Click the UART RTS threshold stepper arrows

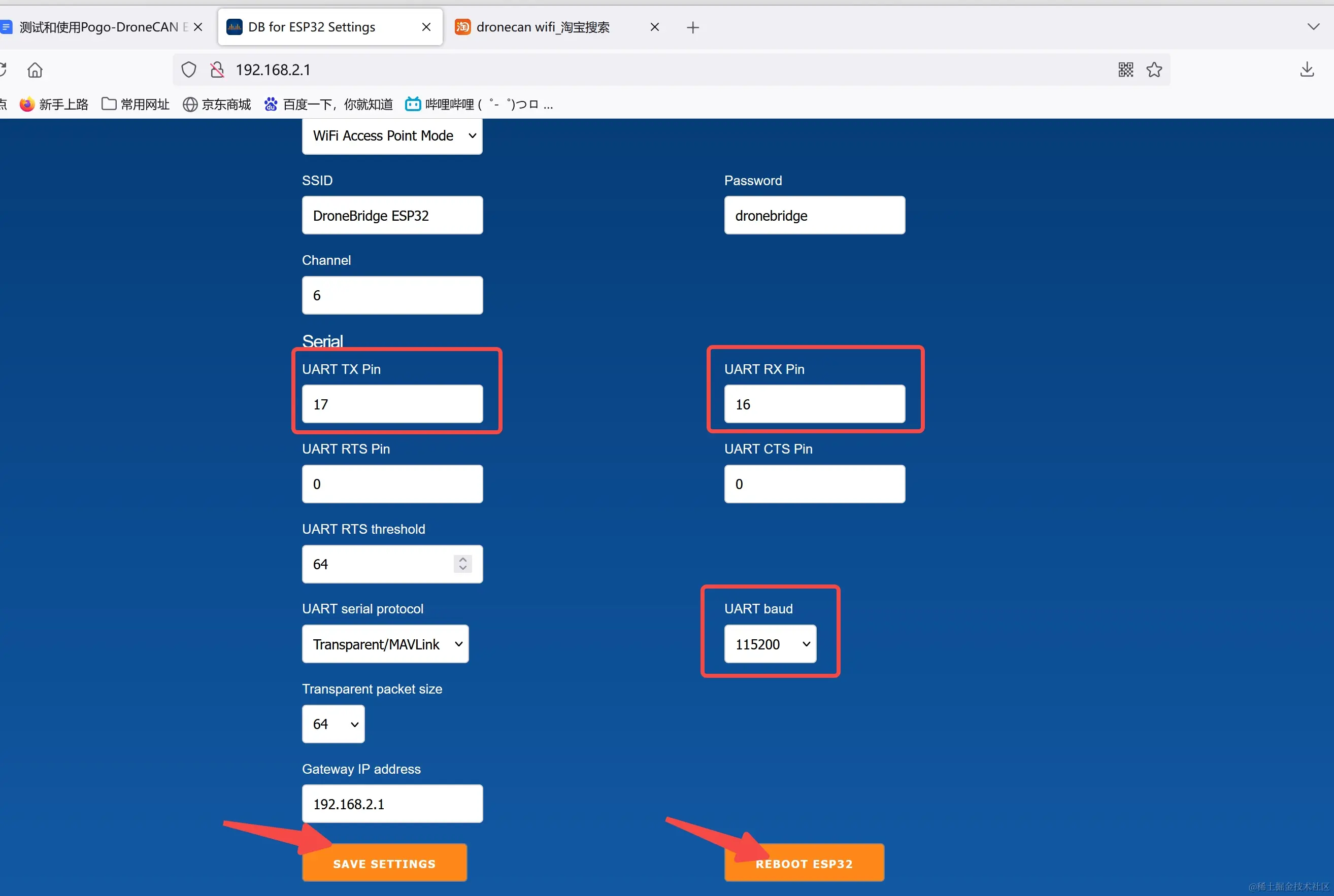pyautogui.click(x=463, y=564)
